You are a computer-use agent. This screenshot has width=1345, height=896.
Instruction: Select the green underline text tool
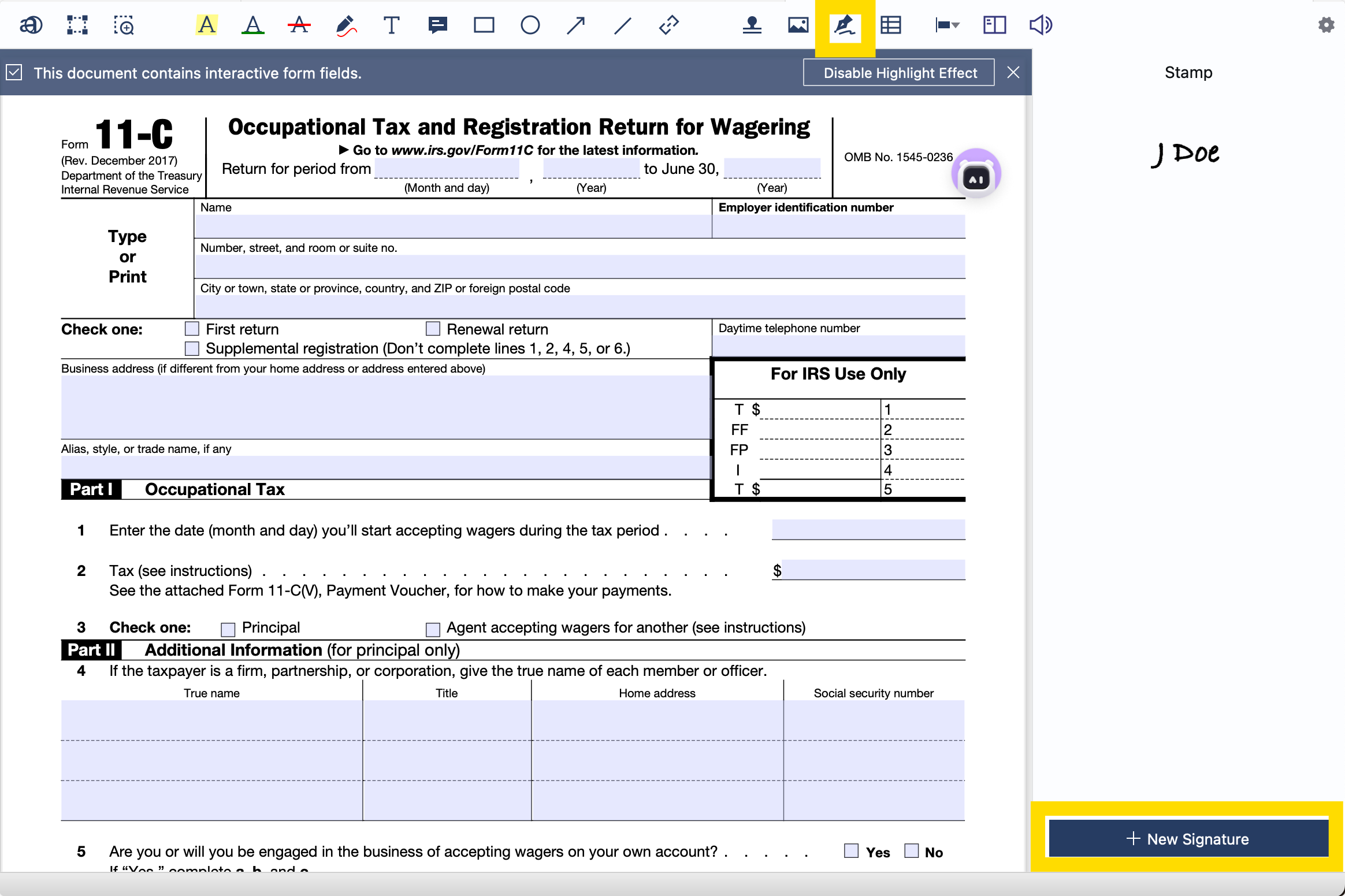(x=252, y=25)
